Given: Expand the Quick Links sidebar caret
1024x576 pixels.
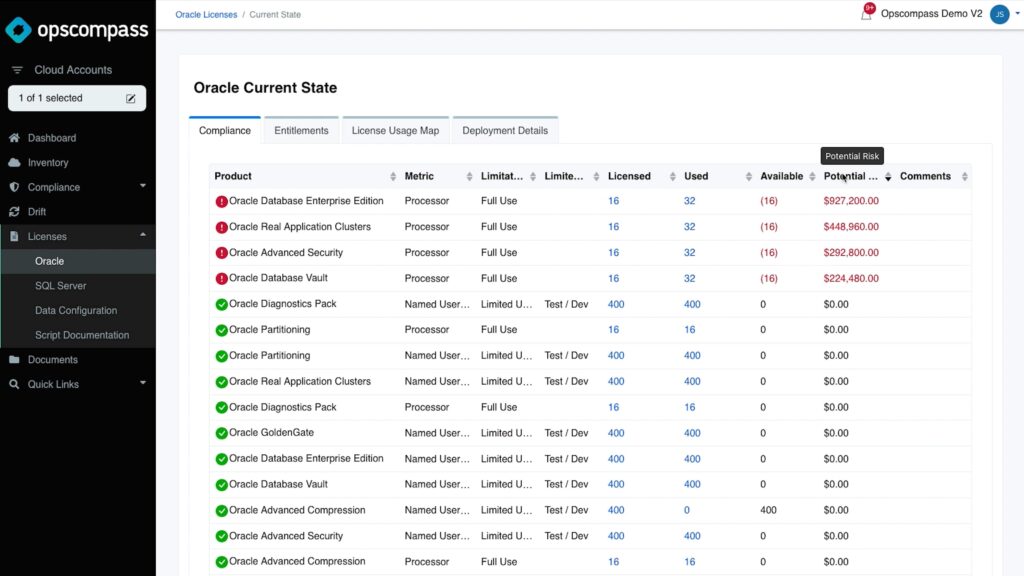Looking at the screenshot, I should pyautogui.click(x=143, y=383).
